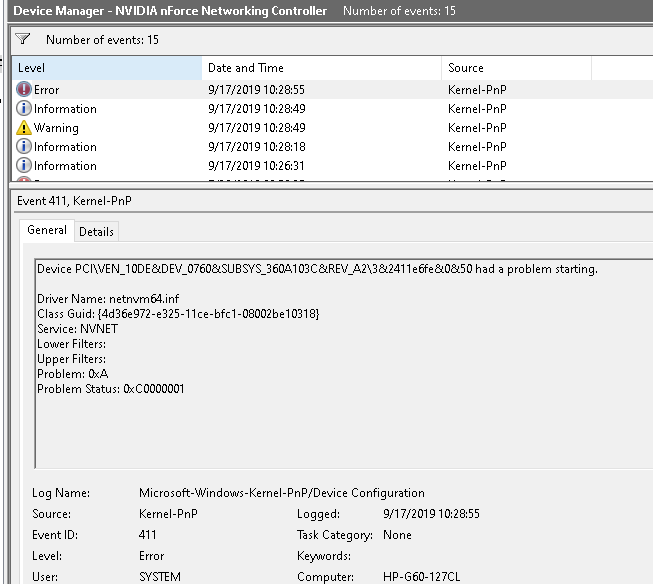Click the Problem: 0xA line

coord(73,374)
